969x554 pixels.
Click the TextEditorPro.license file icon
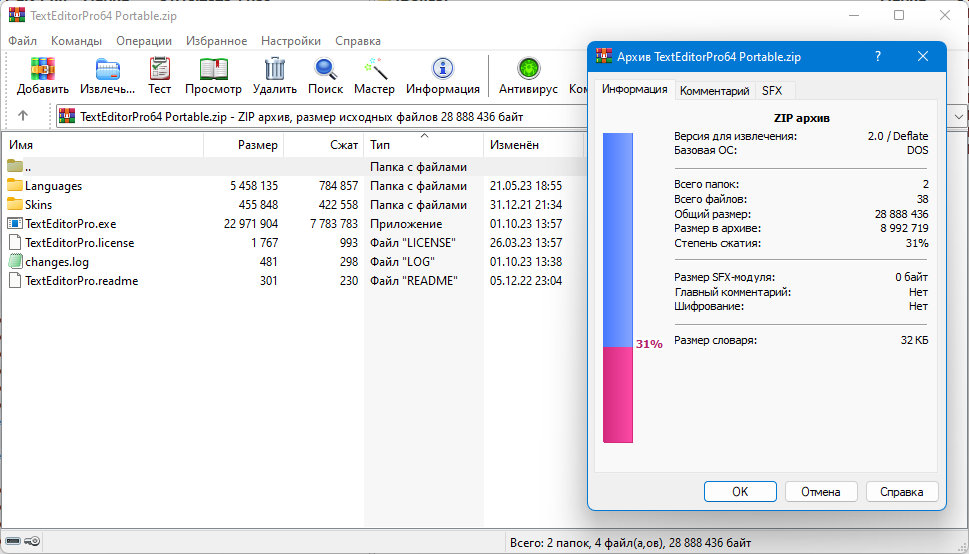click(15, 242)
